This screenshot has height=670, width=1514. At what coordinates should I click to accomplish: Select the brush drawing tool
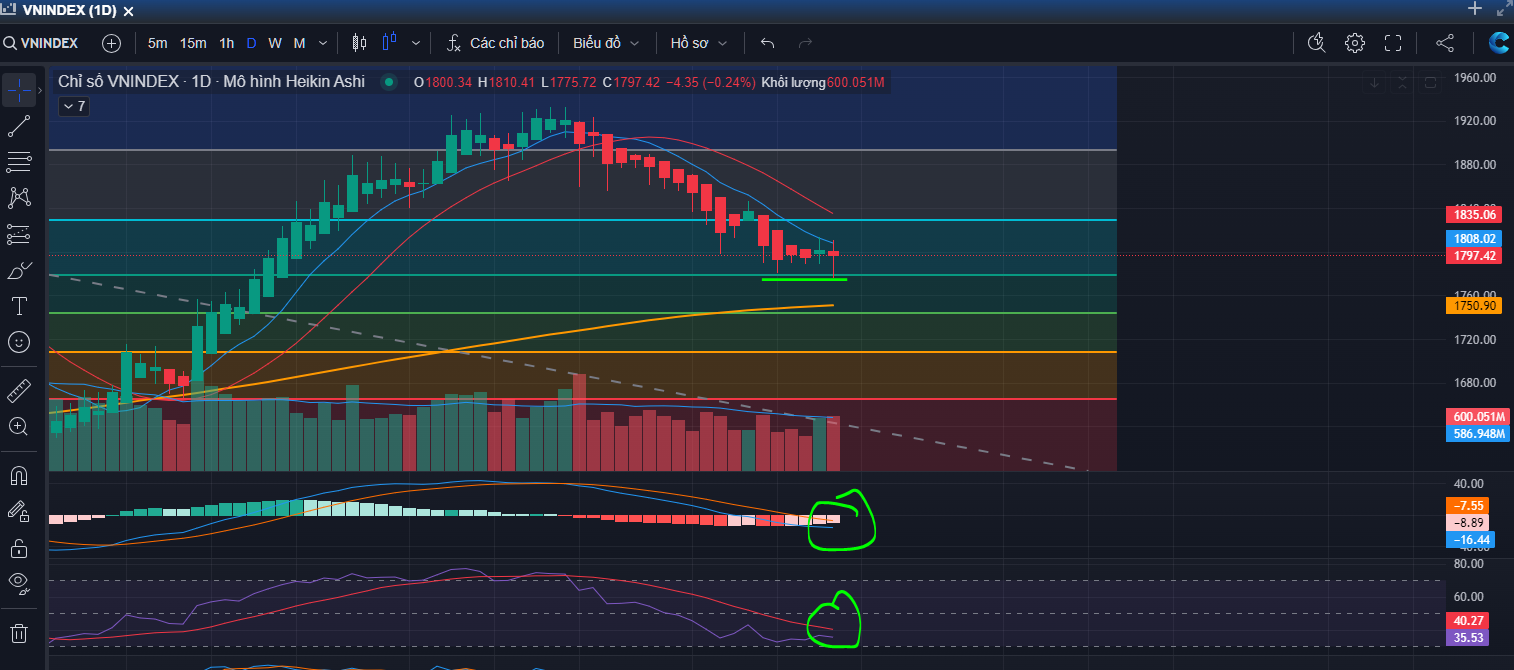18,270
